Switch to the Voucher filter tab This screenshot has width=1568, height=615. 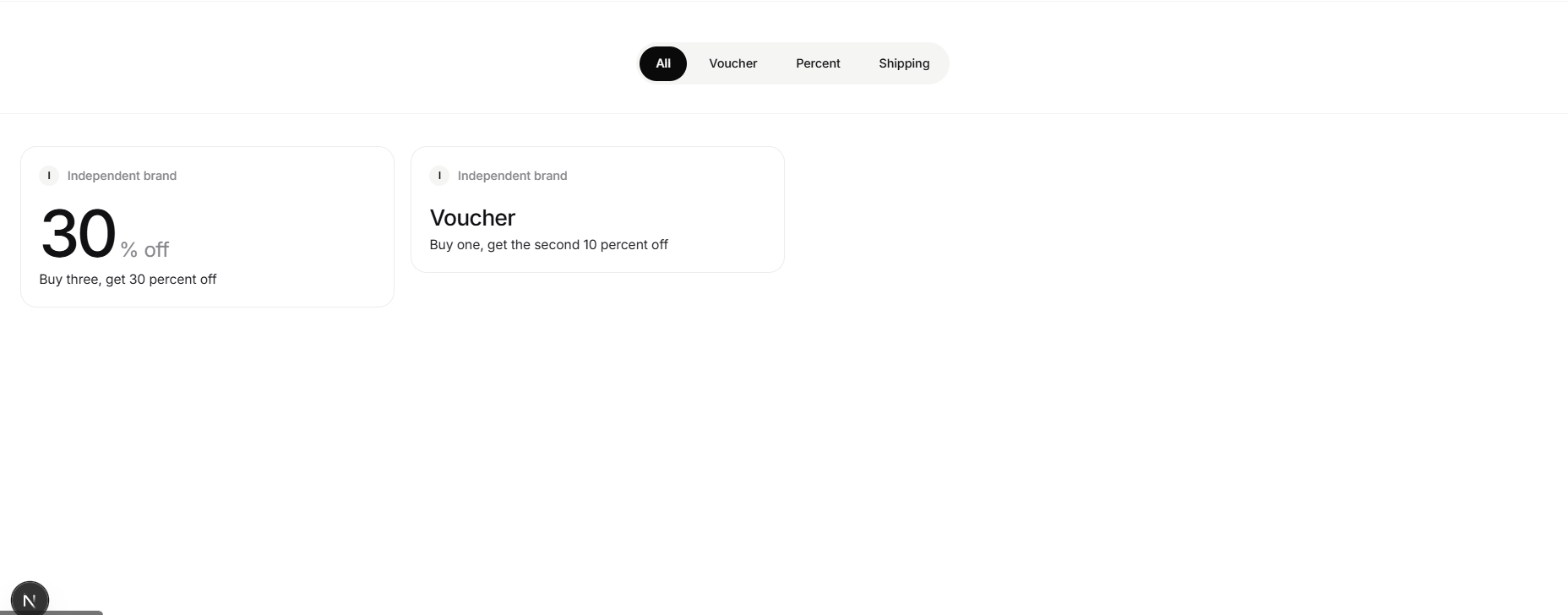[732, 63]
